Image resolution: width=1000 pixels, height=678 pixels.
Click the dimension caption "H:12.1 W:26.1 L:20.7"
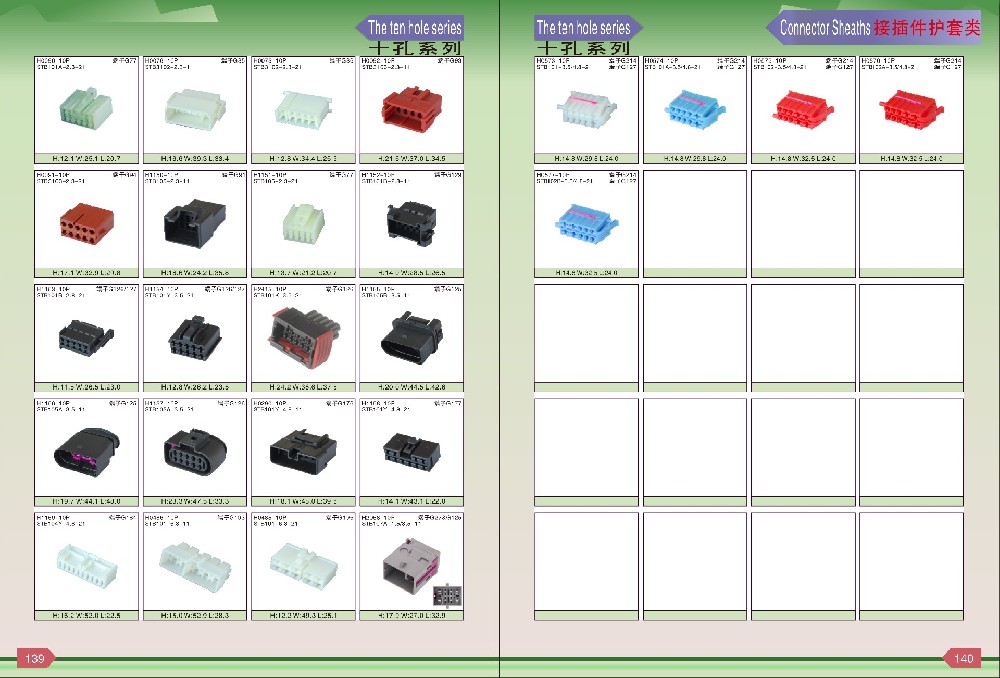(x=86, y=158)
